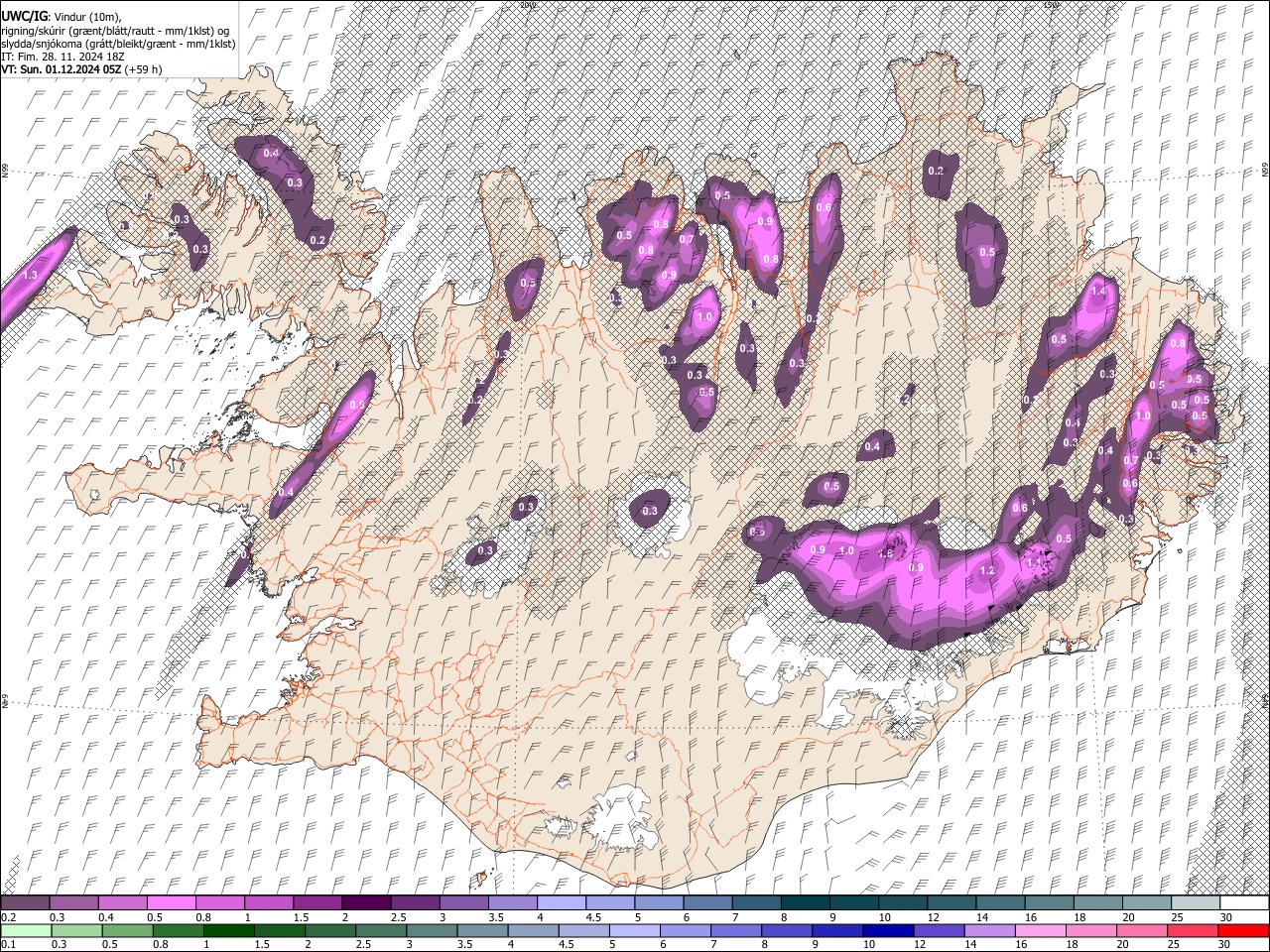The width and height of the screenshot is (1270, 952).
Task: Select the darkest purple swatch labeled 2 on the upper scale
Action: (x=365, y=903)
